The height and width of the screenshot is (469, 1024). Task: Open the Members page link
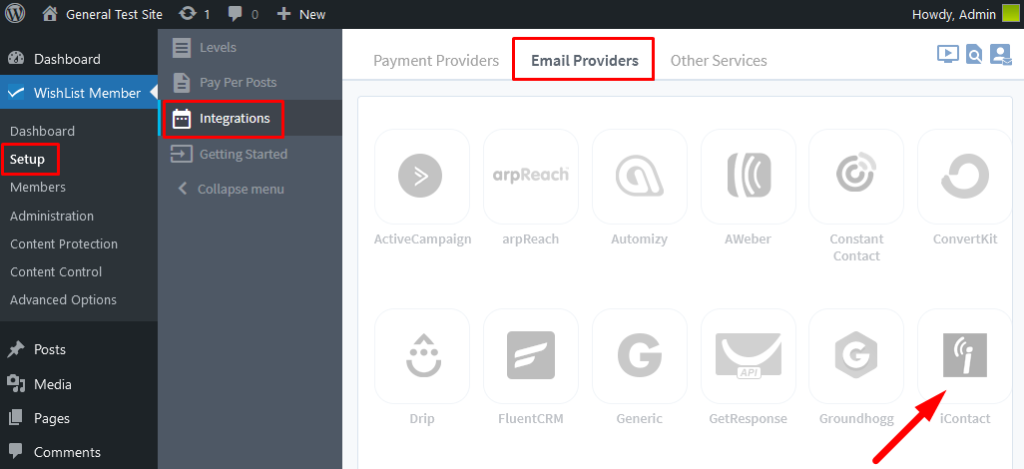(38, 187)
